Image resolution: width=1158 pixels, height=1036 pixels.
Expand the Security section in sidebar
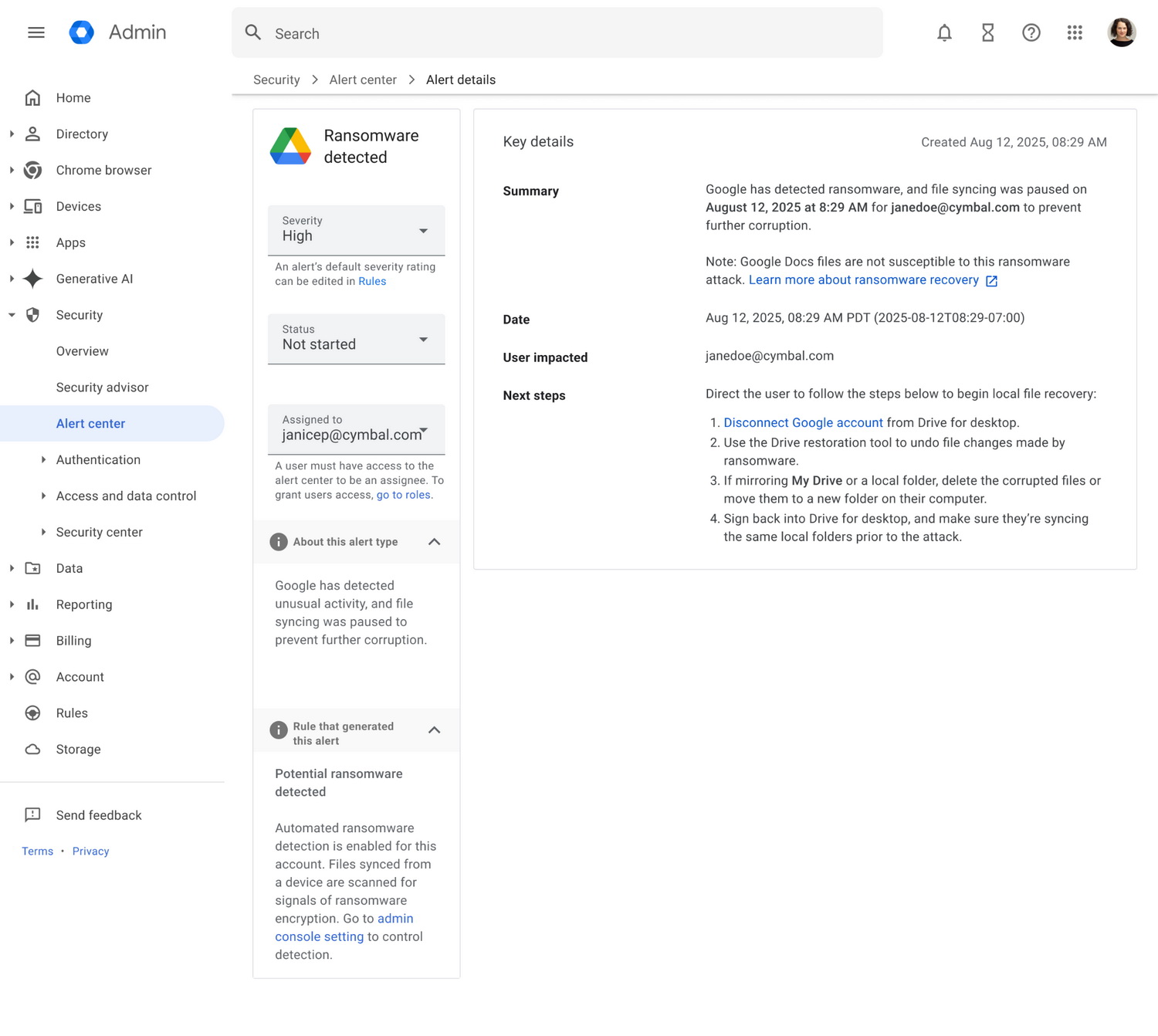(12, 315)
